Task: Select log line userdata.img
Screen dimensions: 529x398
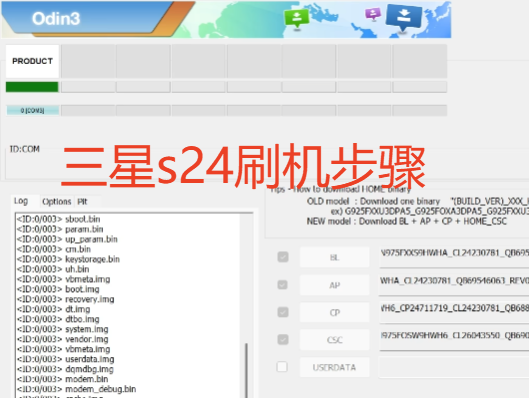Action: pyautogui.click(x=65, y=359)
